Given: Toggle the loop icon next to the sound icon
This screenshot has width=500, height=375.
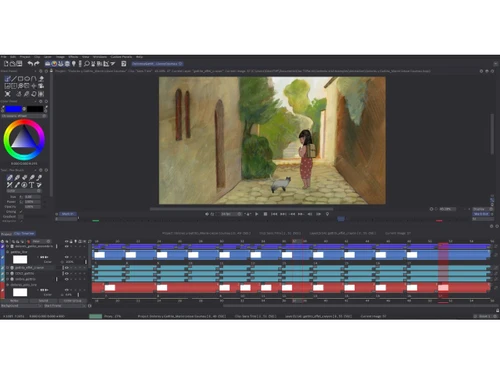Looking at the screenshot, I should [212, 214].
